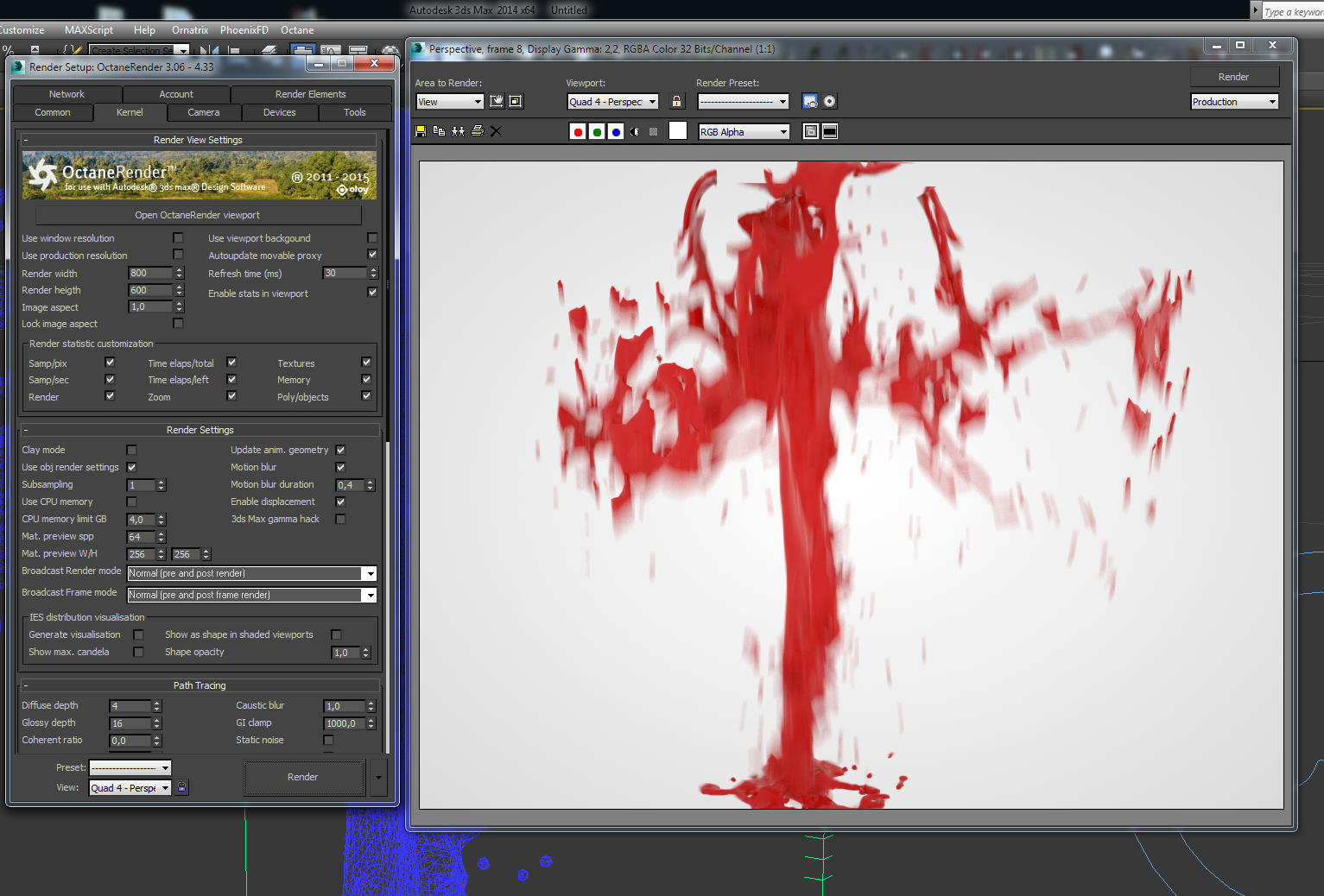Image resolution: width=1324 pixels, height=896 pixels.
Task: Enable the Clay mode checkbox
Action: (131, 450)
